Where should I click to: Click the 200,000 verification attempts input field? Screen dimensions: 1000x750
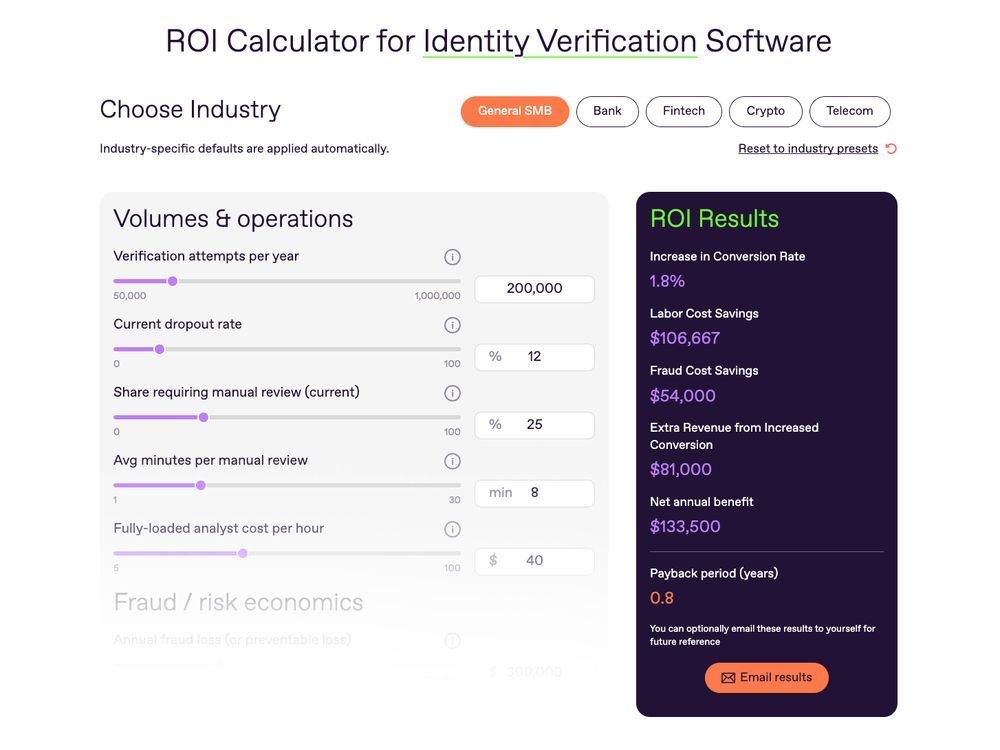pos(534,288)
